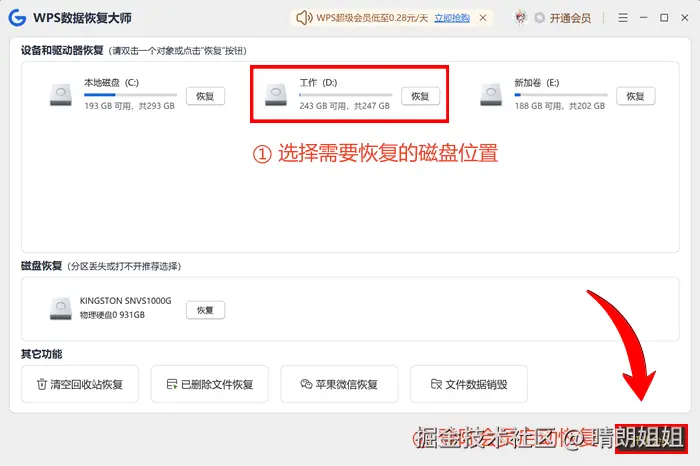Screen dimensions: 700x466
Task: Click the 工作 (D:) label
Action: [x=318, y=83]
